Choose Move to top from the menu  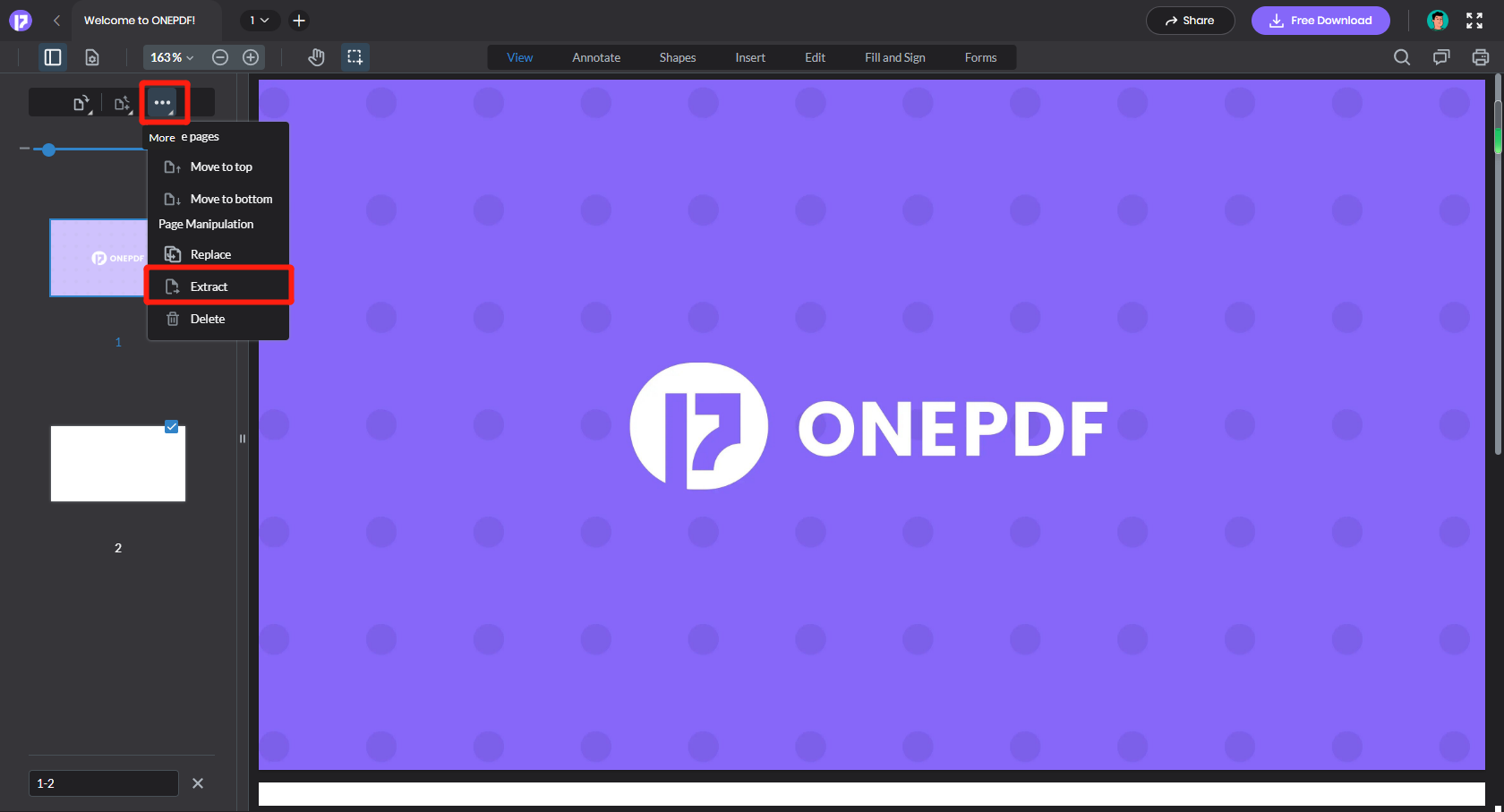pyautogui.click(x=218, y=167)
